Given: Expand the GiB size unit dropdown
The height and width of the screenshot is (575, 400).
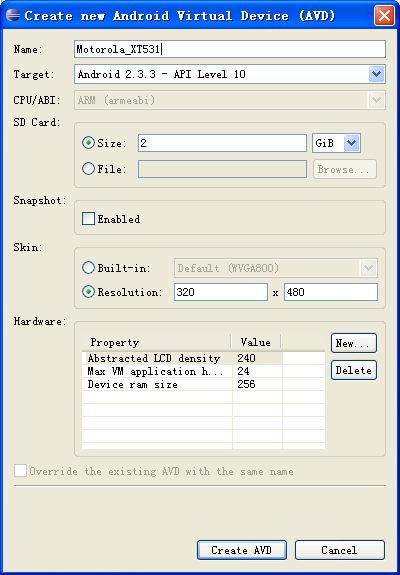Looking at the screenshot, I should (x=352, y=143).
